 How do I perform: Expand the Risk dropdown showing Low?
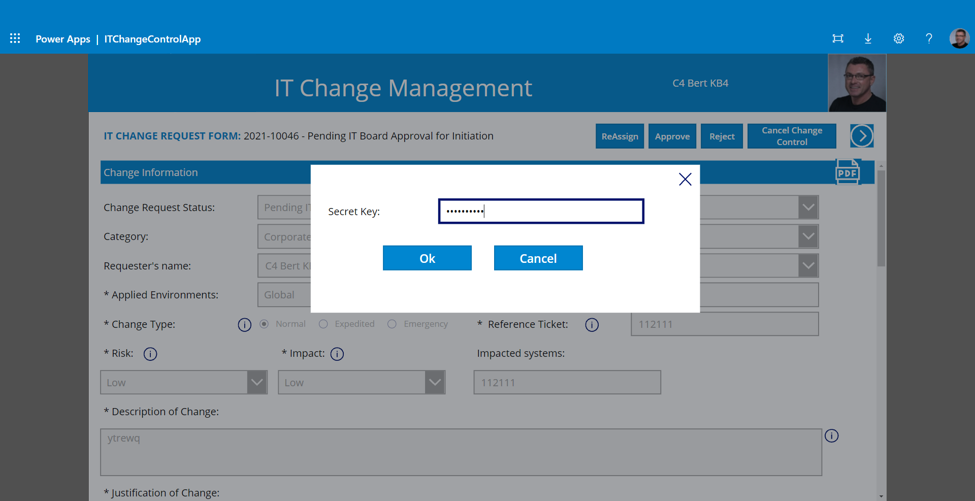[256, 382]
